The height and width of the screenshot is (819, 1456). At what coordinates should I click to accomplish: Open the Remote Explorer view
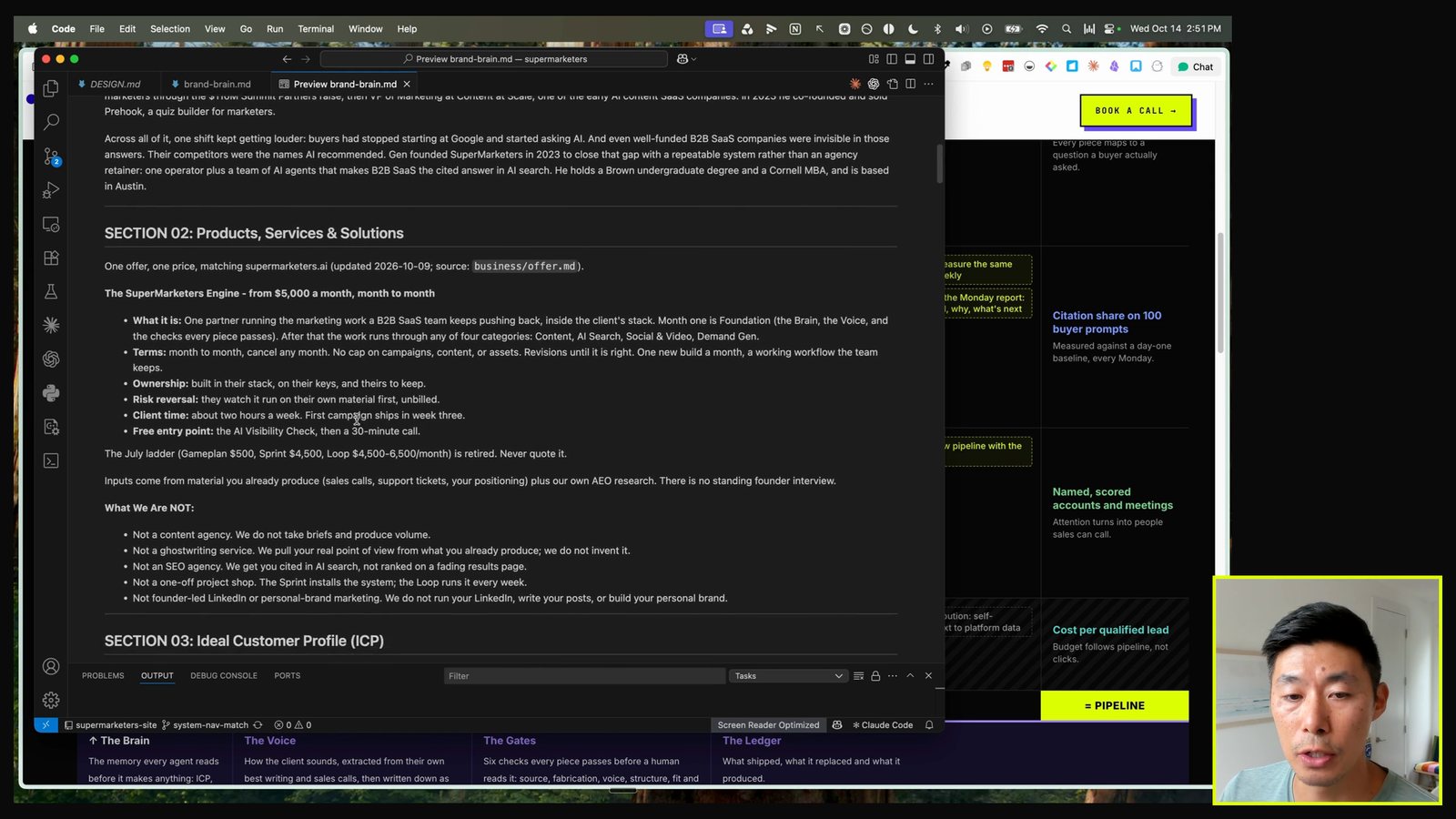pyautogui.click(x=51, y=224)
